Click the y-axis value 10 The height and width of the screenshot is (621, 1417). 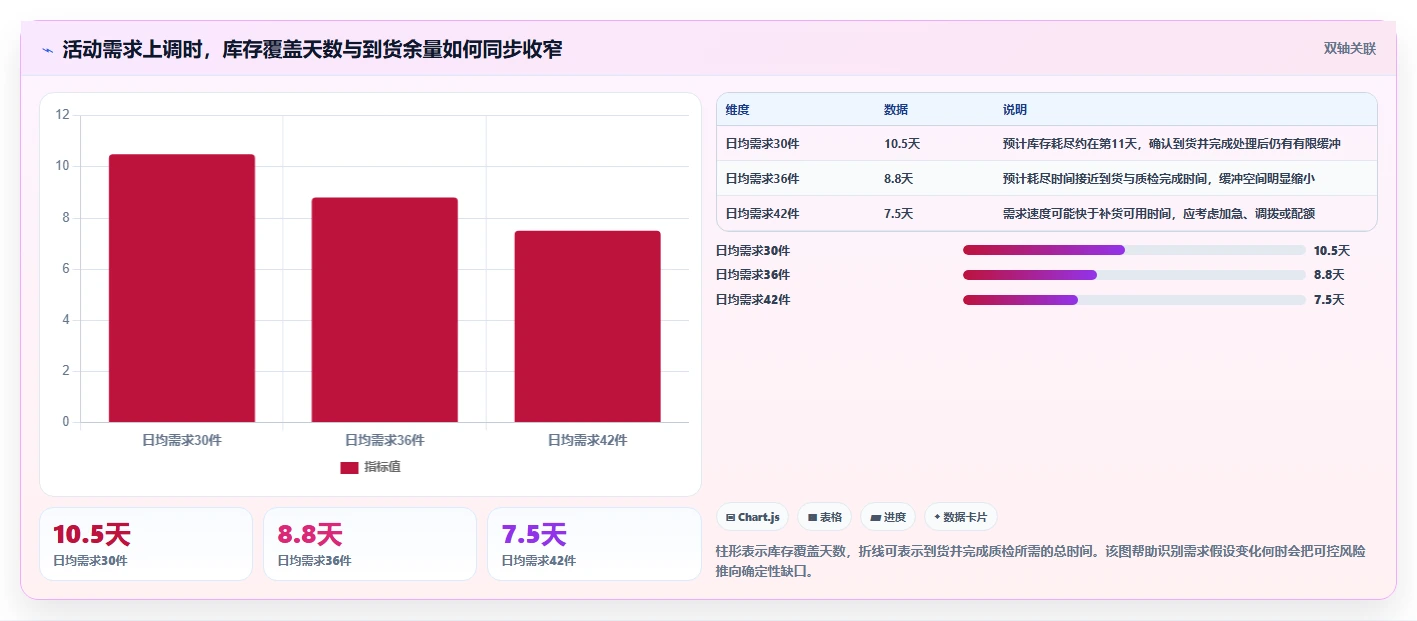[63, 166]
